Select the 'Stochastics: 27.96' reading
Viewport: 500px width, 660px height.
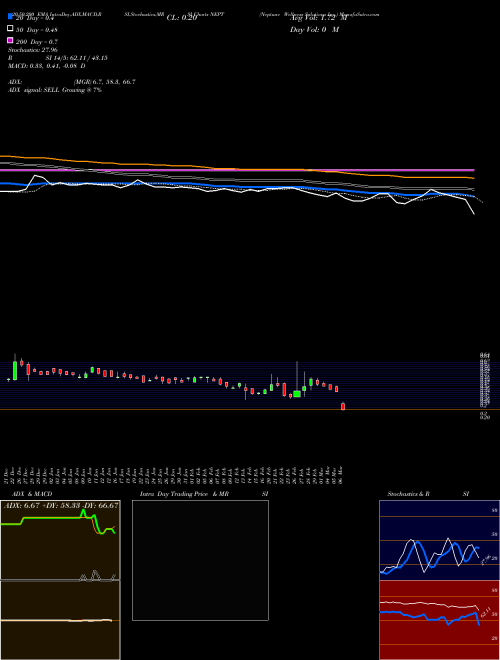(x=33, y=50)
